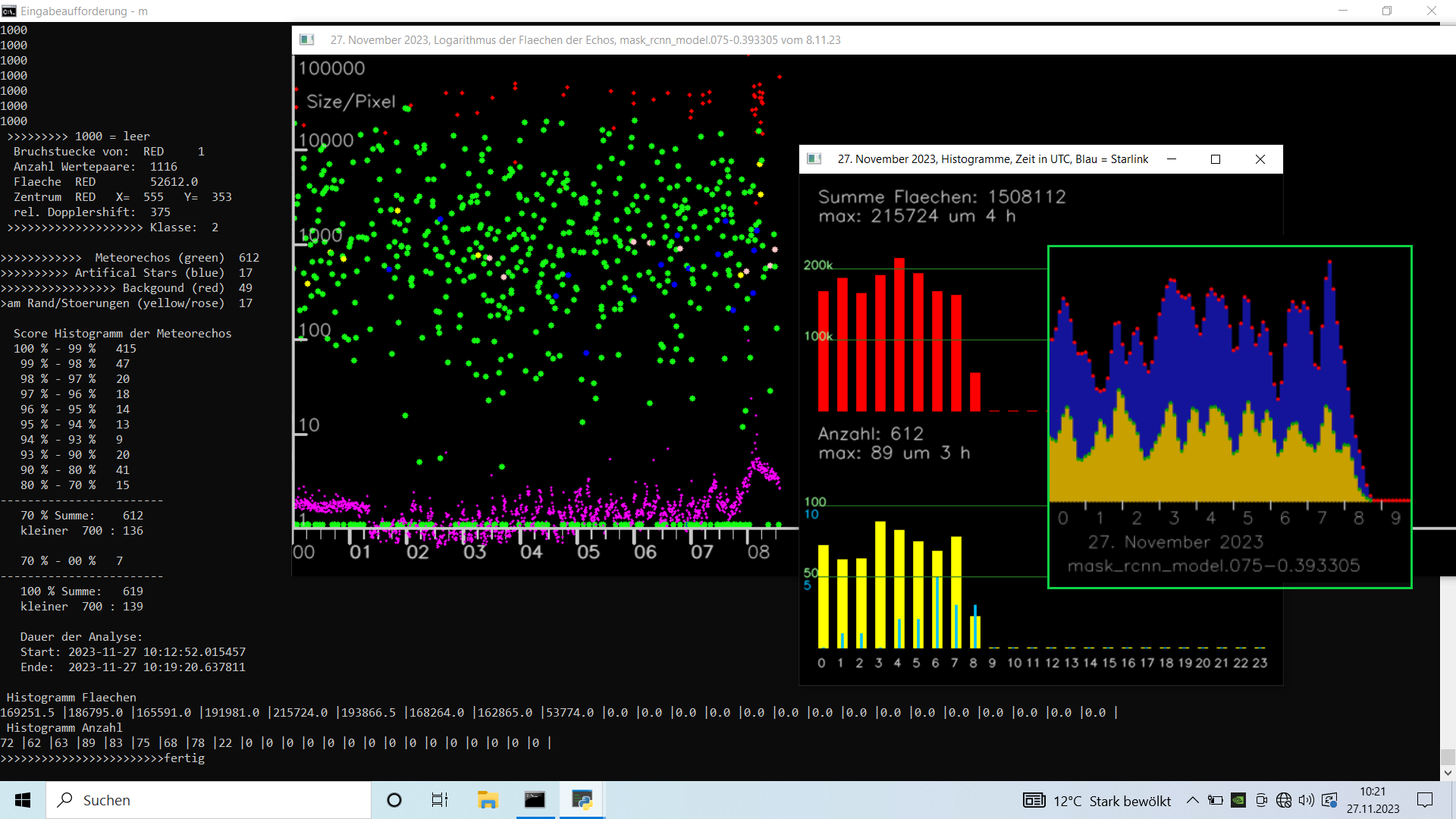The image size is (1456, 819).
Task: Click 'Score Histogramm der Meteorechos' heading
Action: tap(123, 334)
